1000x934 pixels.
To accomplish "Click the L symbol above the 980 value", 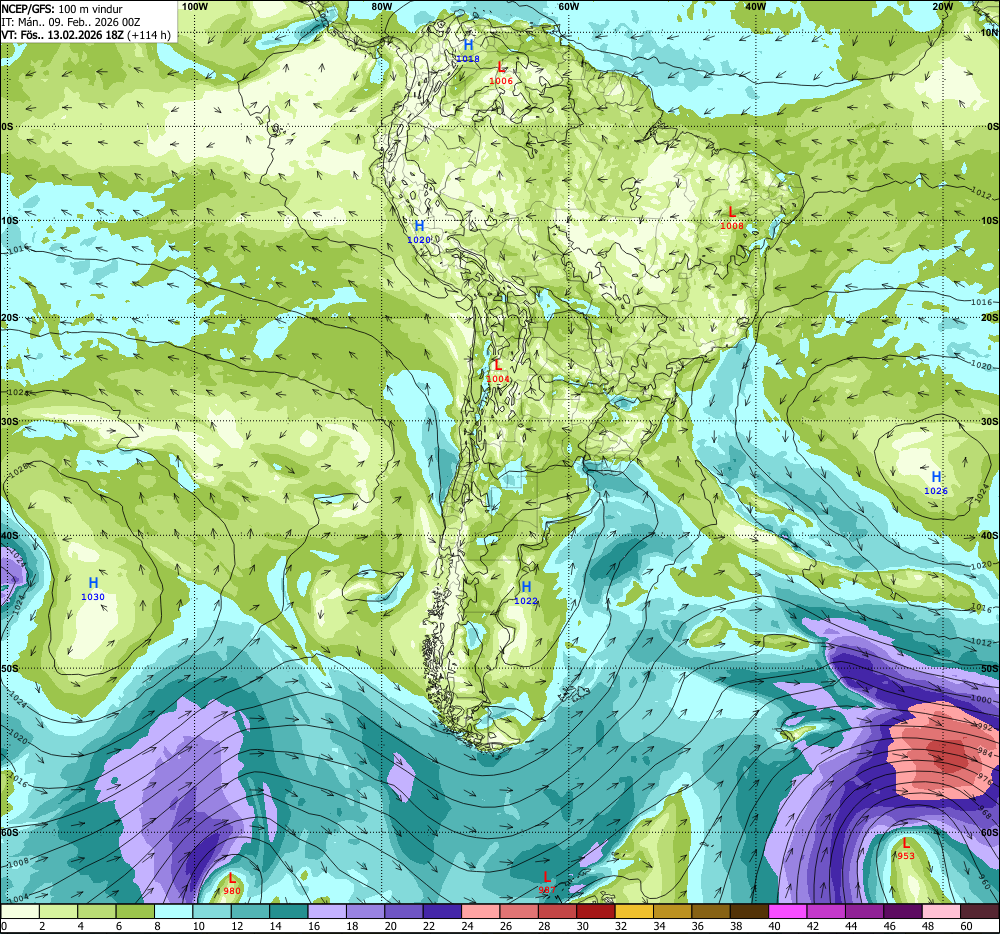I will (232, 879).
